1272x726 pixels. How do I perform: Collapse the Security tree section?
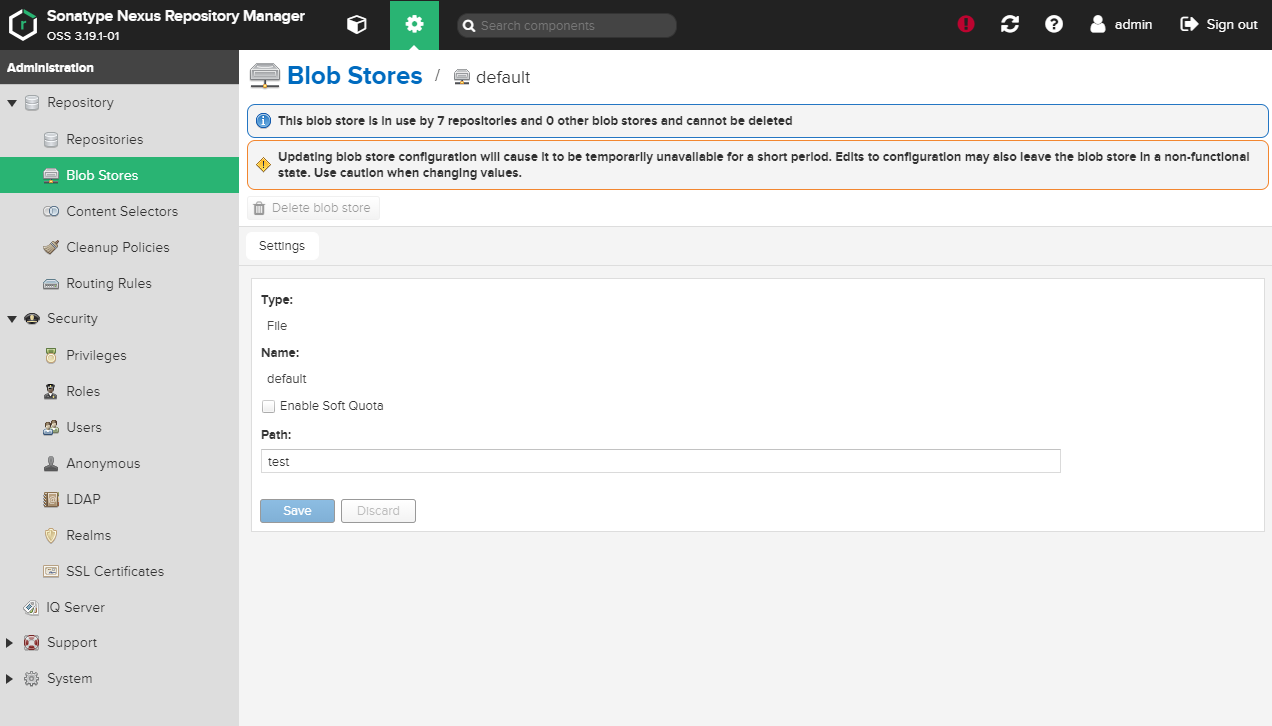point(12,319)
